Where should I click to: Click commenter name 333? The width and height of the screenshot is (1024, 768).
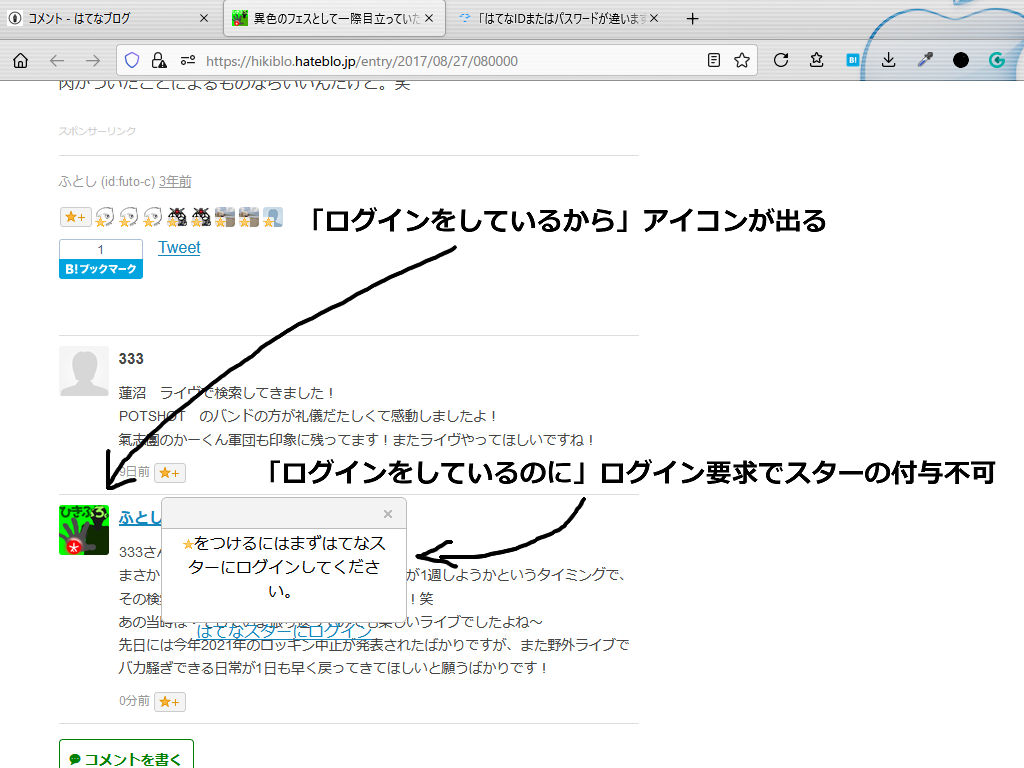click(x=131, y=359)
